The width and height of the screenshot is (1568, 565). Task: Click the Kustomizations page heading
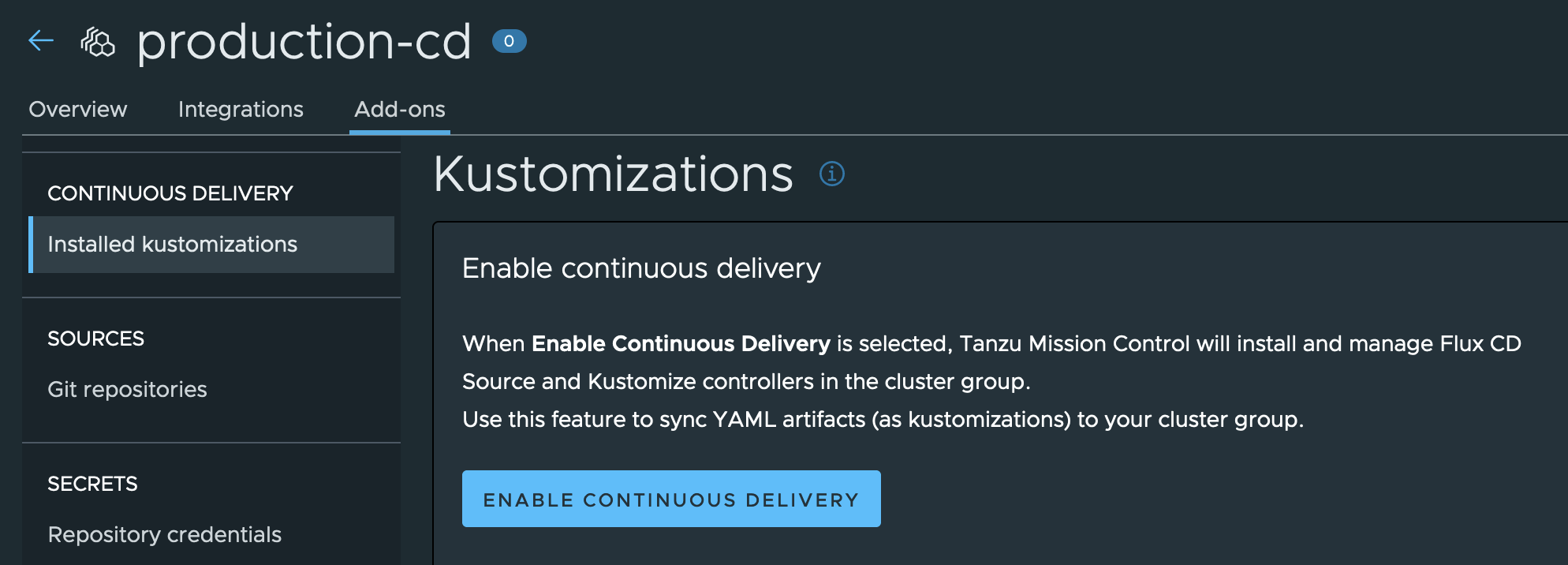[x=614, y=174]
